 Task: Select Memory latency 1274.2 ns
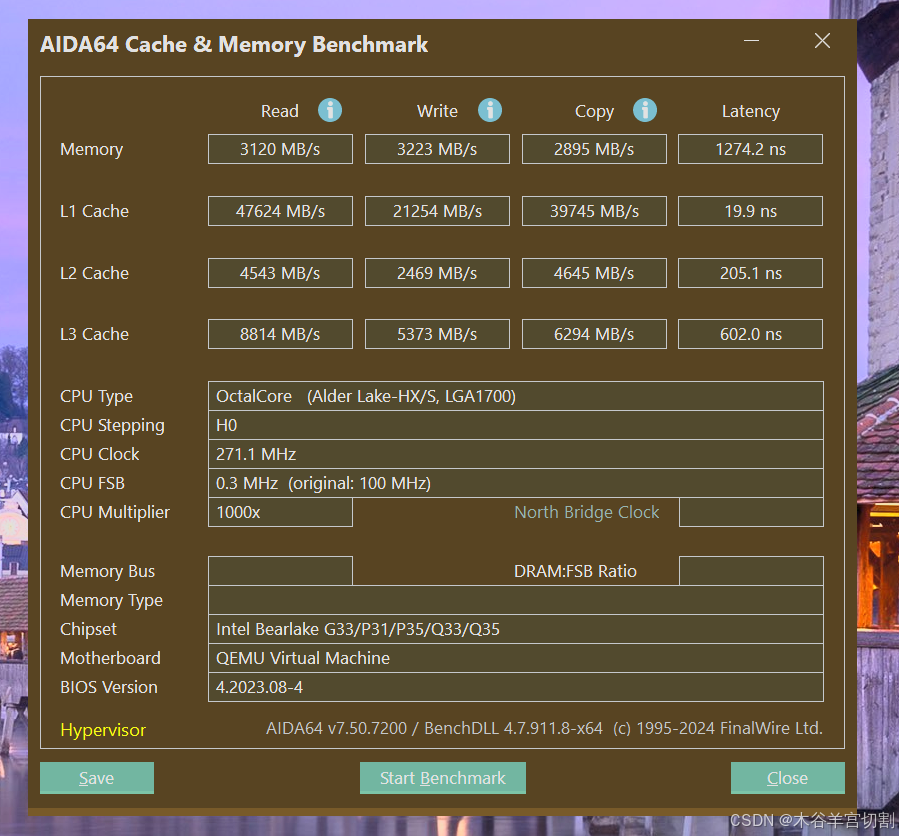tap(751, 149)
